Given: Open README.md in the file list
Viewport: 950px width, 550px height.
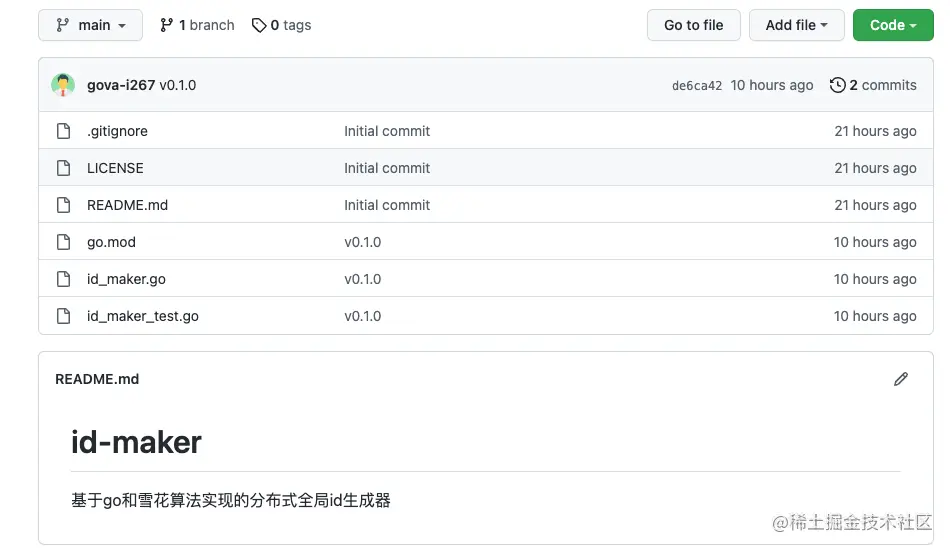Looking at the screenshot, I should point(127,205).
